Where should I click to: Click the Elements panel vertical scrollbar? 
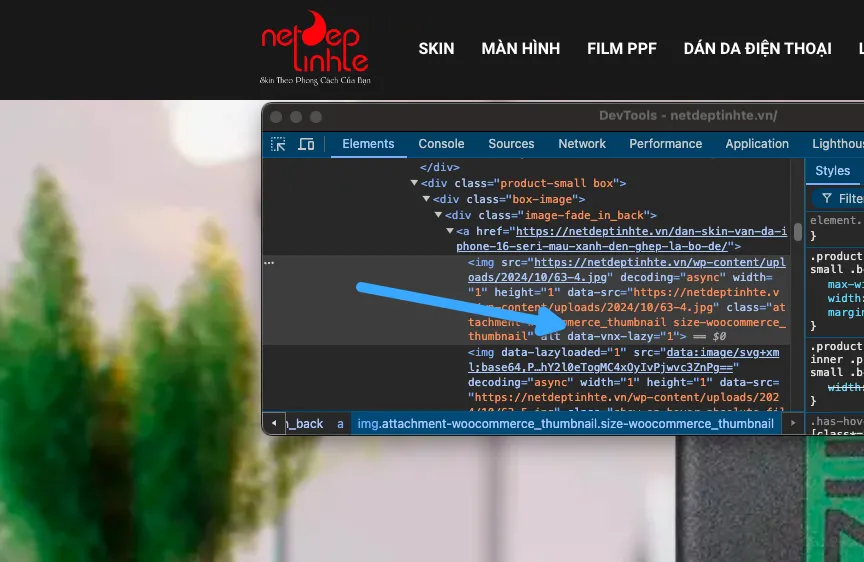click(x=798, y=231)
